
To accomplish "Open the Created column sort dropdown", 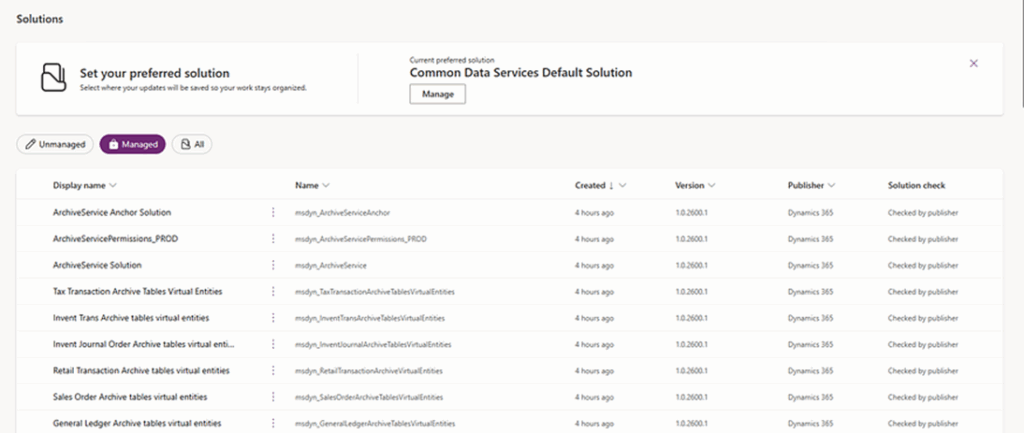I will 623,185.
